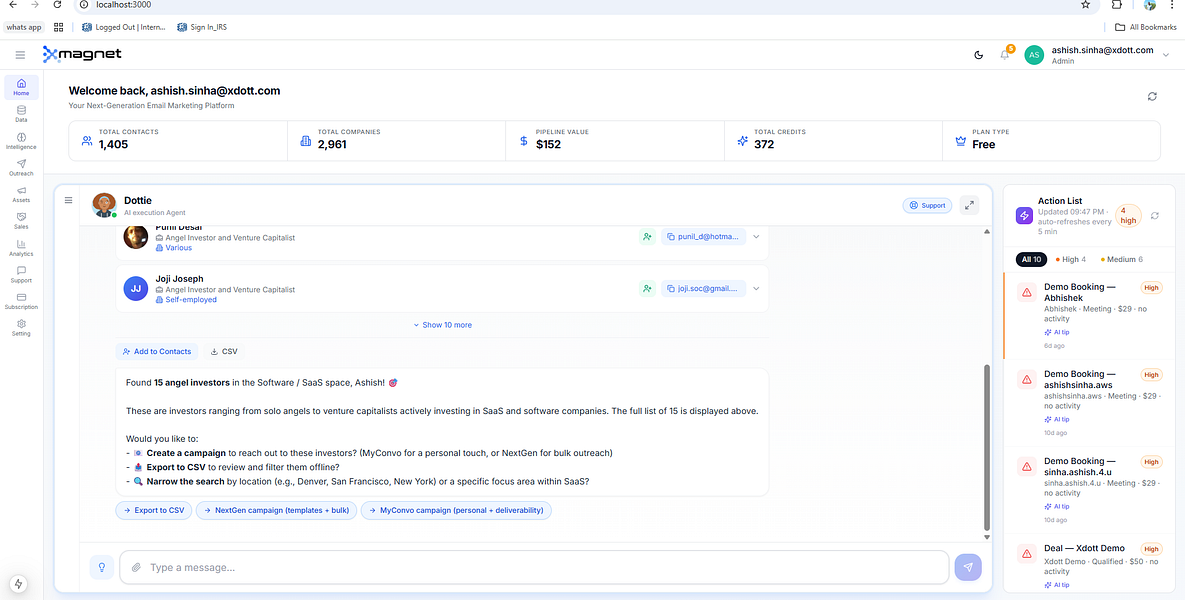Click the chat scrollbar up arrow

pos(986,231)
